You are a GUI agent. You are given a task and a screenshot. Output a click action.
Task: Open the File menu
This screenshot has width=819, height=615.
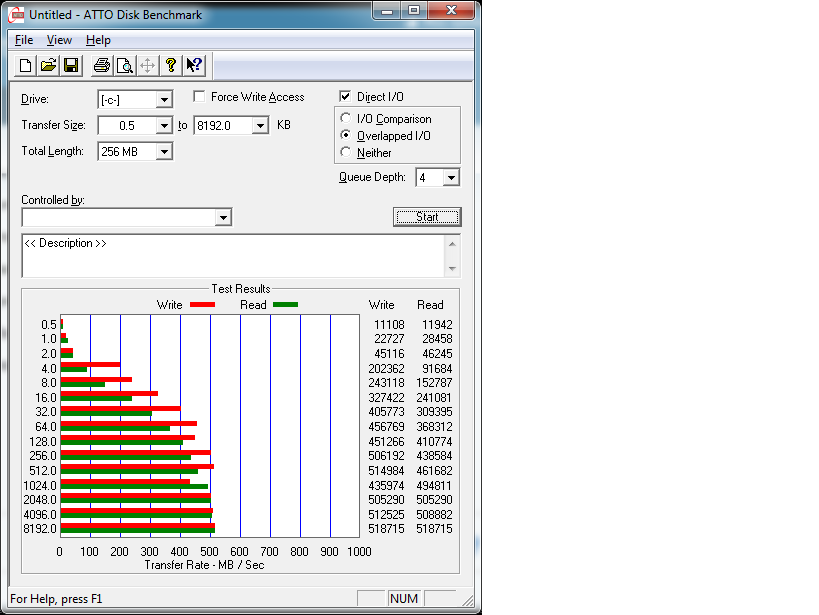24,40
